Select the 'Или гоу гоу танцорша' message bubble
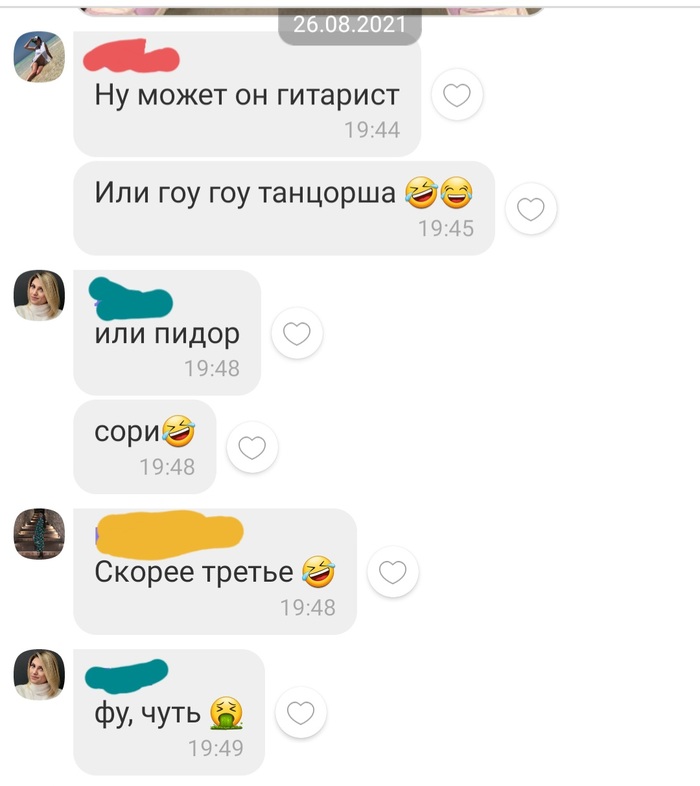The width and height of the screenshot is (700, 786). 284,208
